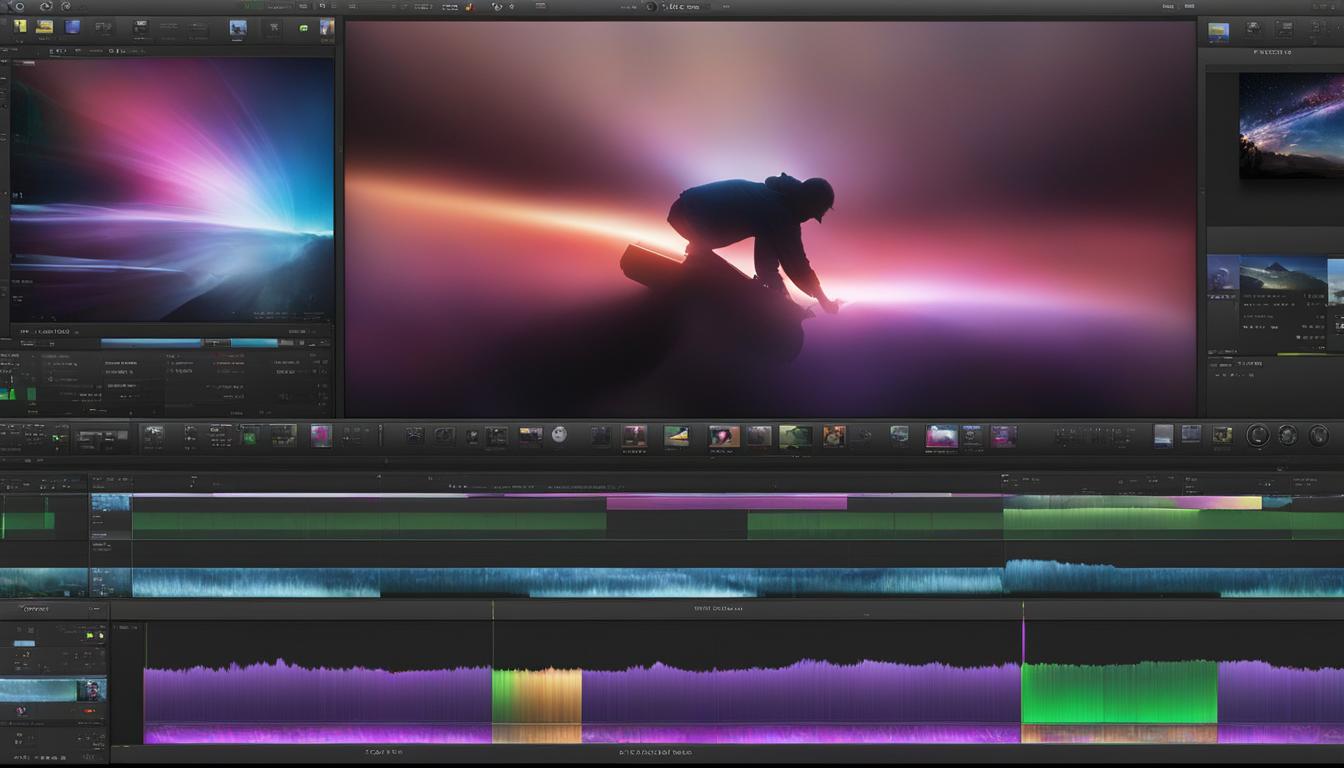Select the rewind loop icon at top left
Screen dimensions: 1344x768
44,8
